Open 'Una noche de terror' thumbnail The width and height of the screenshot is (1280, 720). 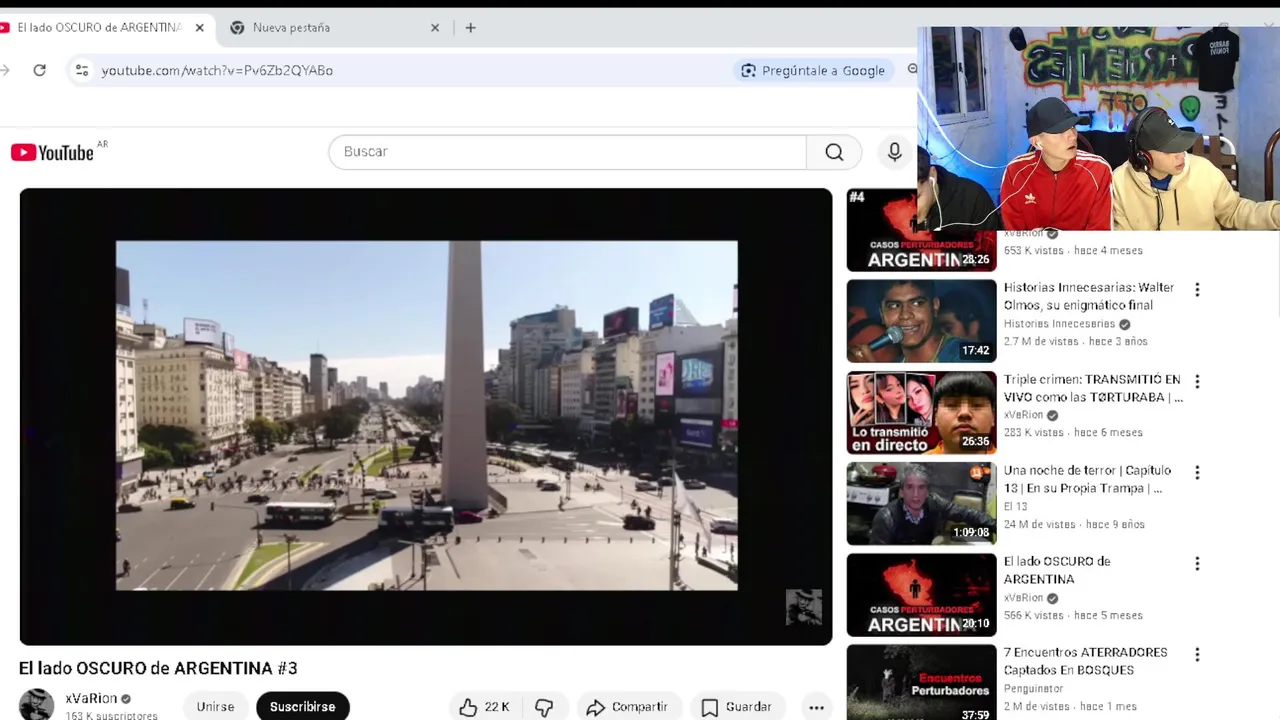coord(921,503)
